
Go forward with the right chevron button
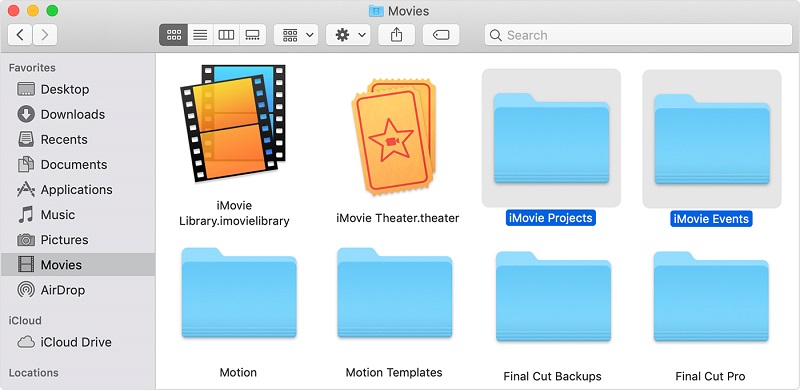click(x=45, y=35)
